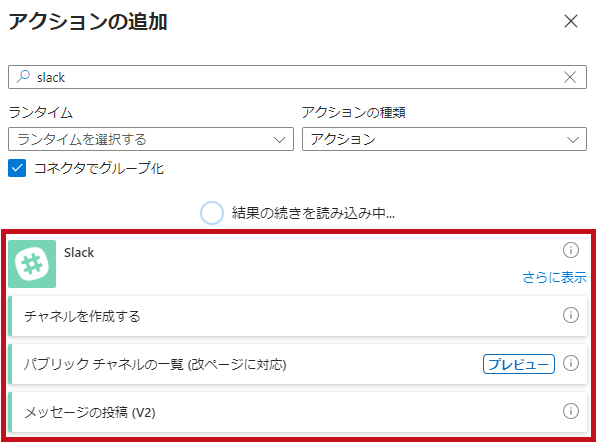
Task: Select メッセージの投稿 (V2) action
Action: pos(297,412)
